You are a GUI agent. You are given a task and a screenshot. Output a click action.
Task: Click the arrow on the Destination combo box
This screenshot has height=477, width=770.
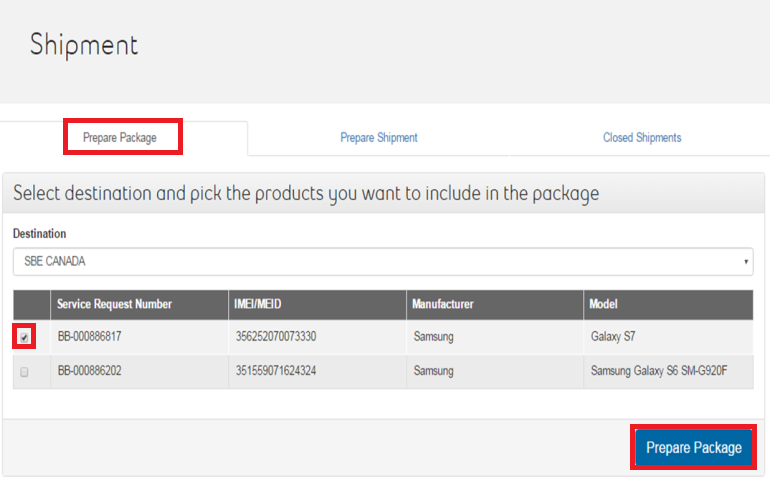tap(746, 262)
